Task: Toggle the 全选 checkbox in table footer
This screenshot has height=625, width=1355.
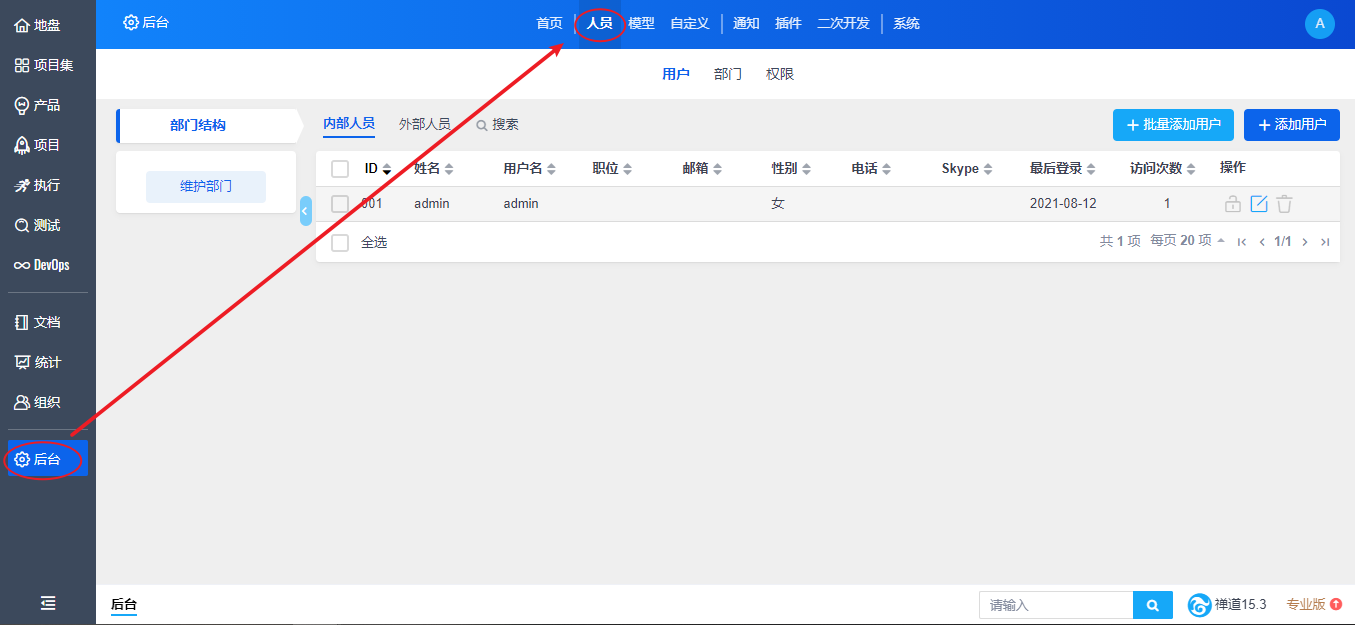Action: click(x=340, y=242)
